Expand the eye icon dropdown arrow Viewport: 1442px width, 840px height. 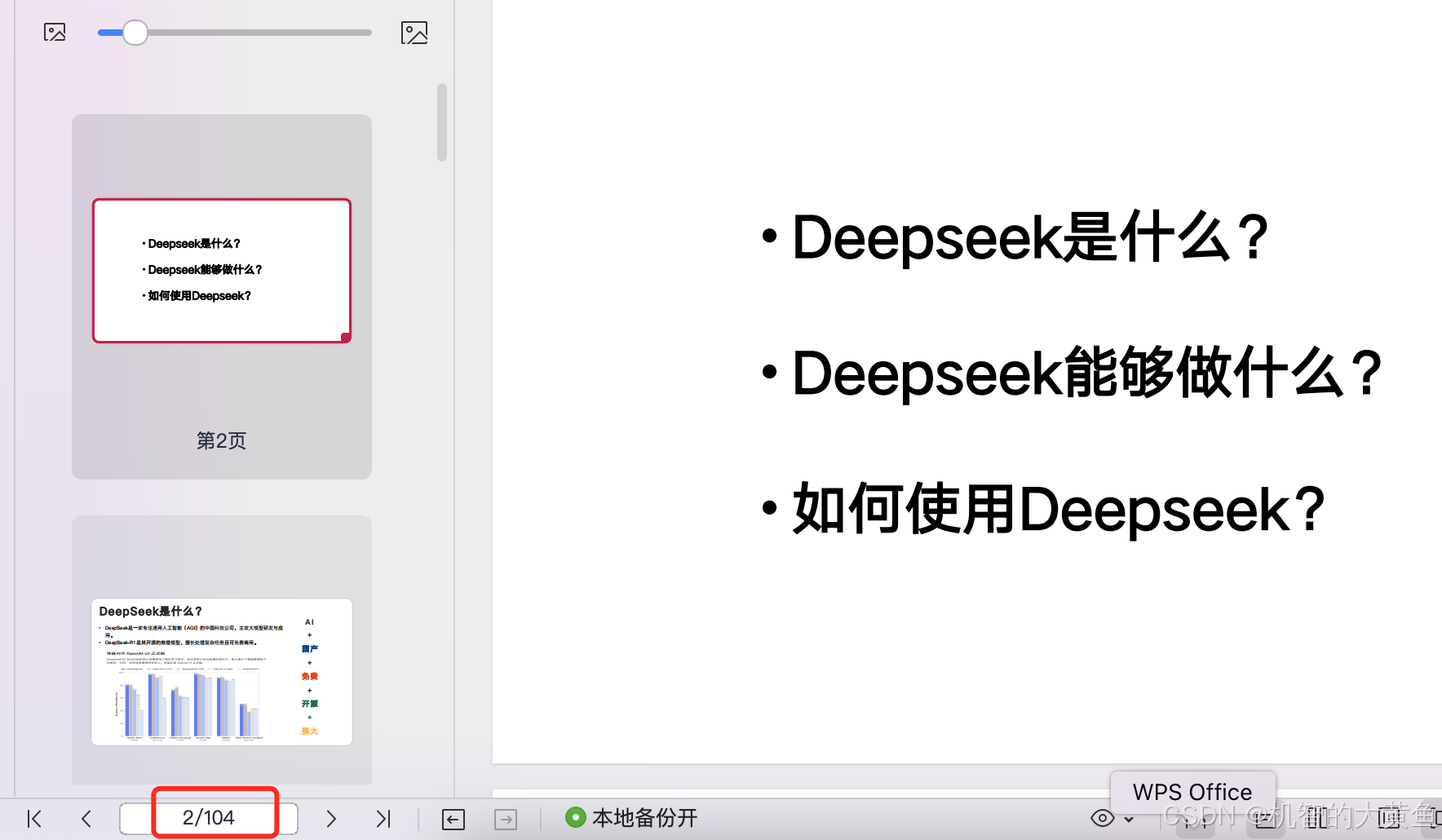pyautogui.click(x=1129, y=819)
